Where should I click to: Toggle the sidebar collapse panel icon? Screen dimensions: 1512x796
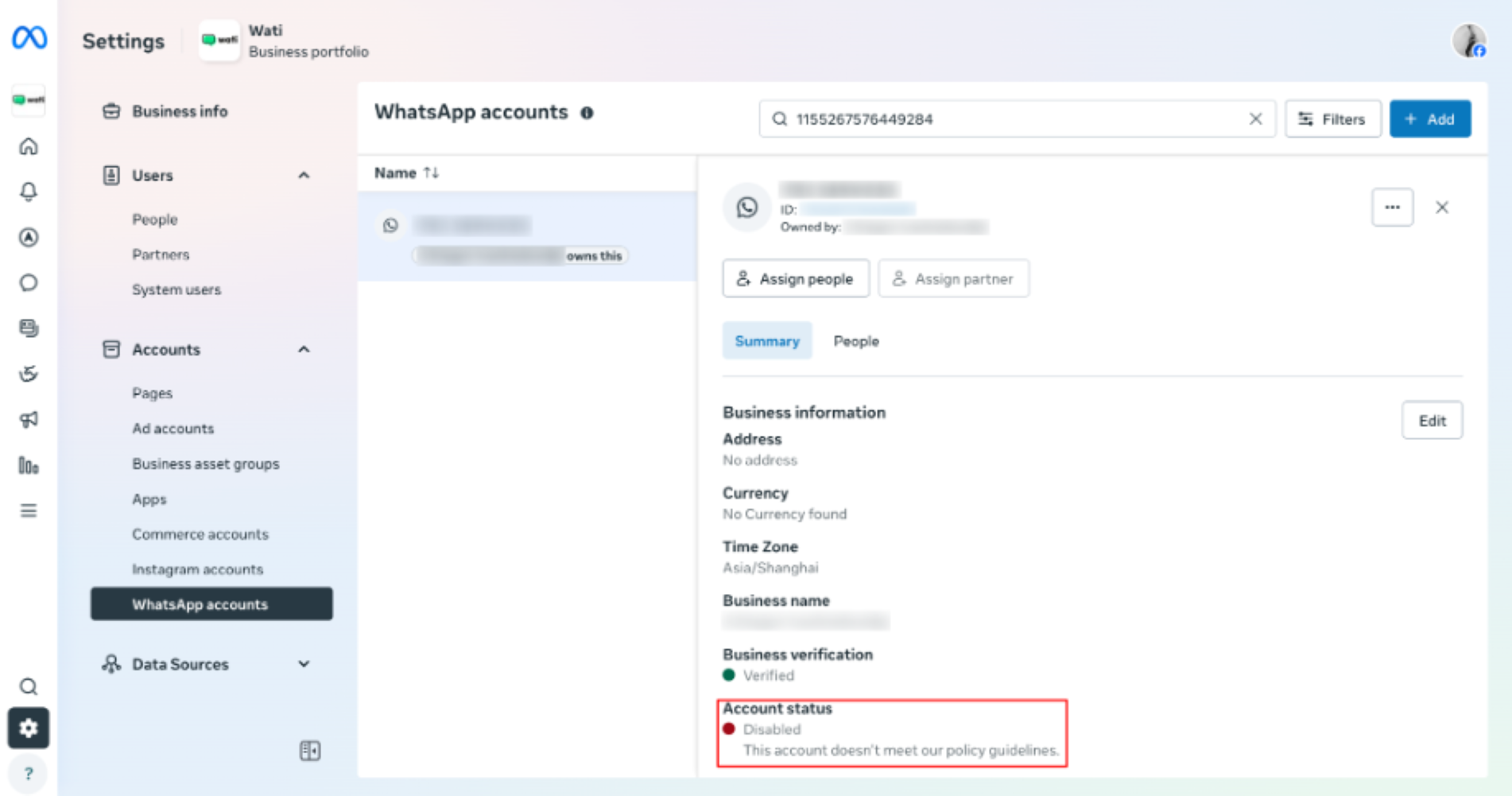tap(310, 751)
